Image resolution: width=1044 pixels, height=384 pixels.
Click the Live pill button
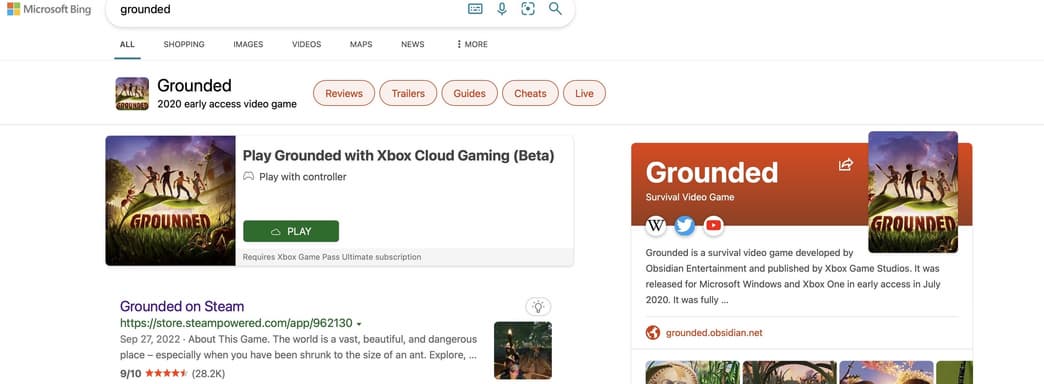(x=584, y=93)
